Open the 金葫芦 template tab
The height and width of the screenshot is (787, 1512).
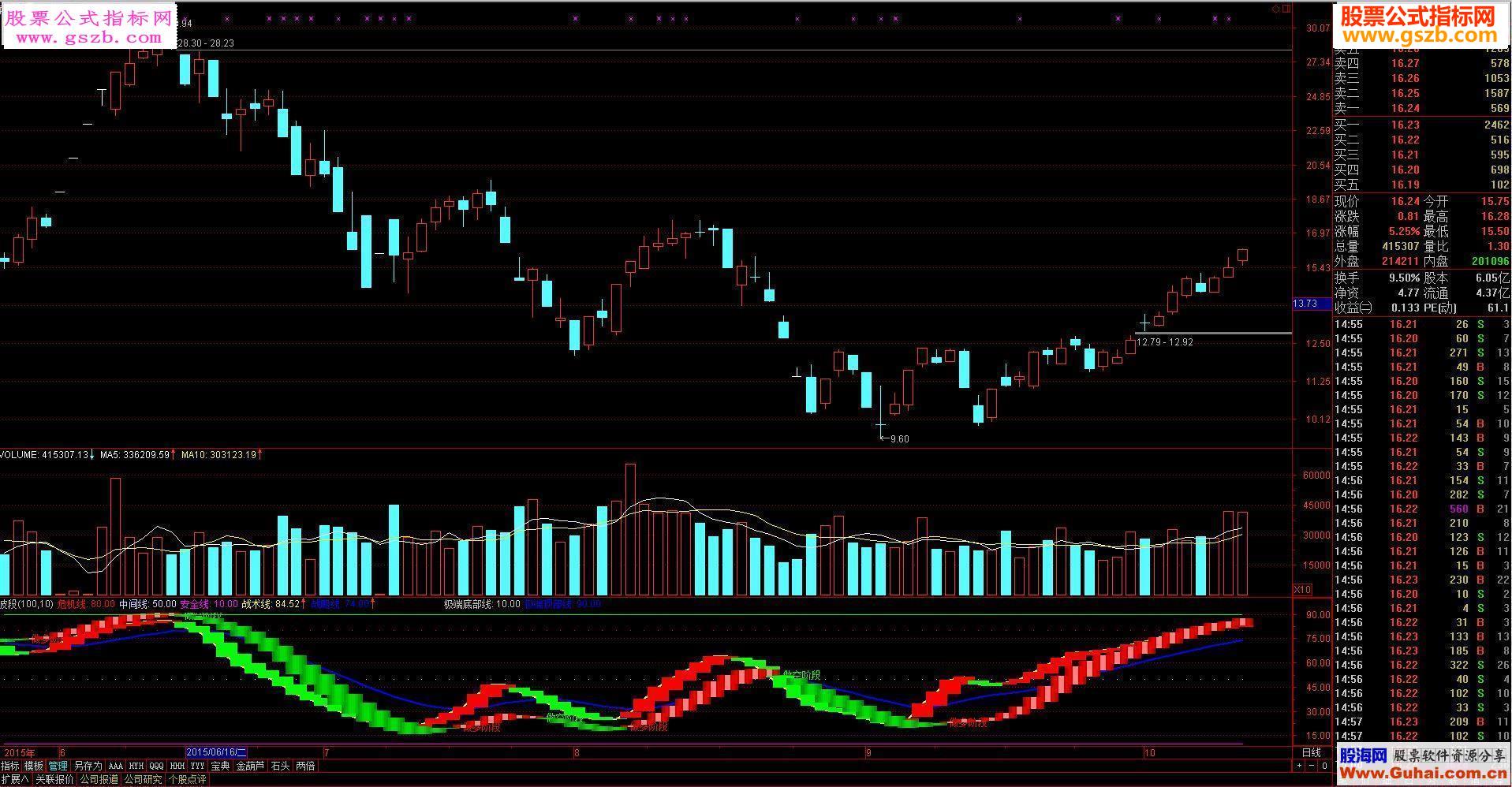pos(251,766)
